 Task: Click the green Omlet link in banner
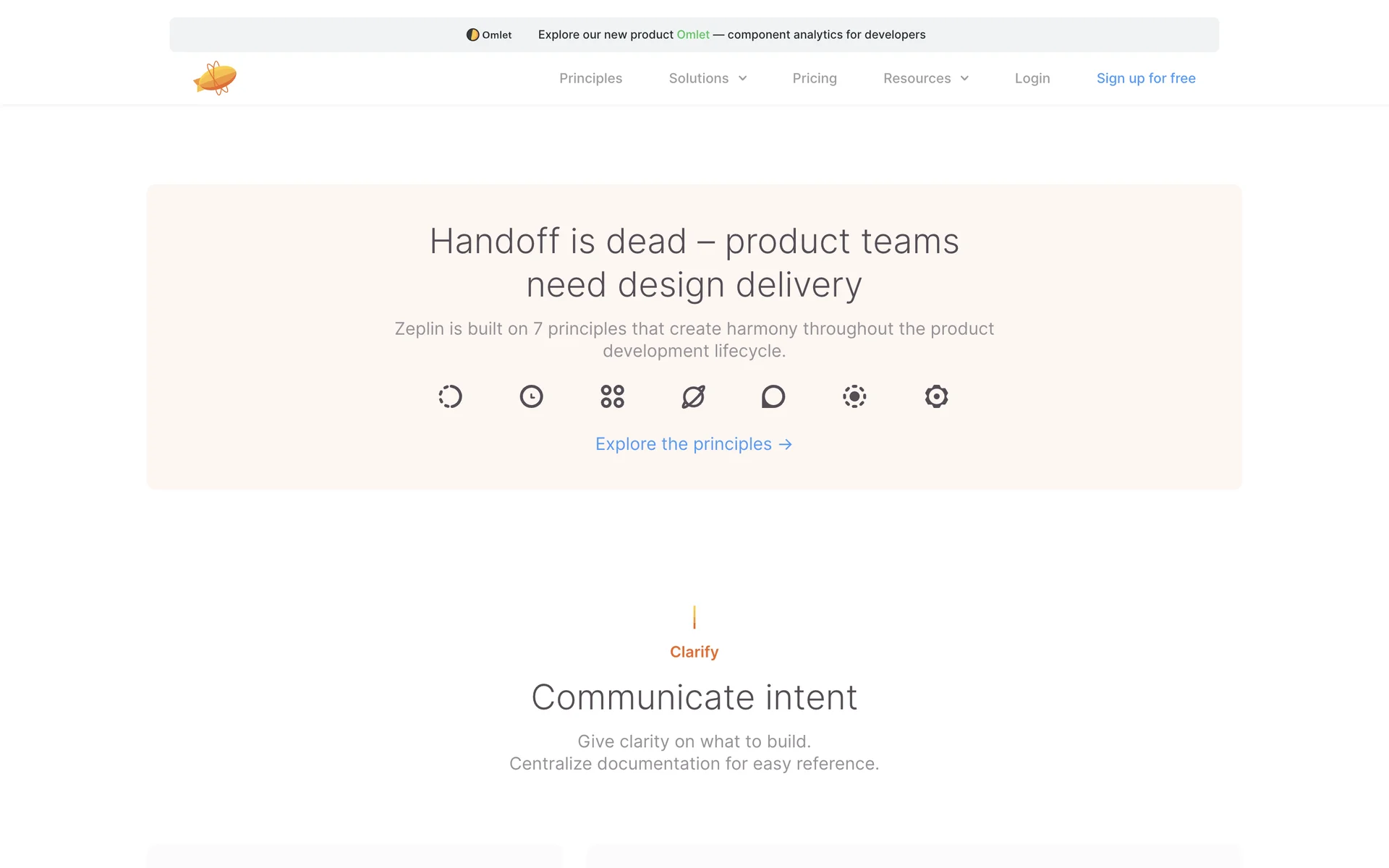(x=692, y=35)
